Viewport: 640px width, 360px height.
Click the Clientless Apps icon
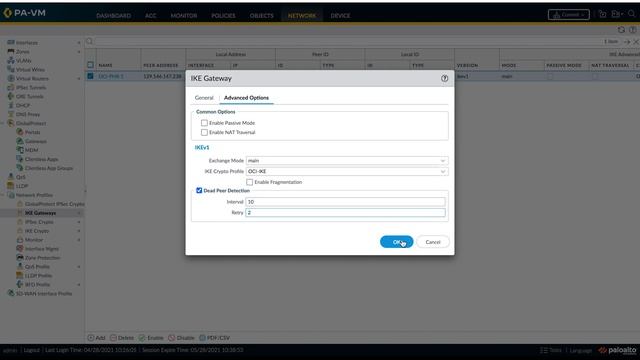point(20,159)
